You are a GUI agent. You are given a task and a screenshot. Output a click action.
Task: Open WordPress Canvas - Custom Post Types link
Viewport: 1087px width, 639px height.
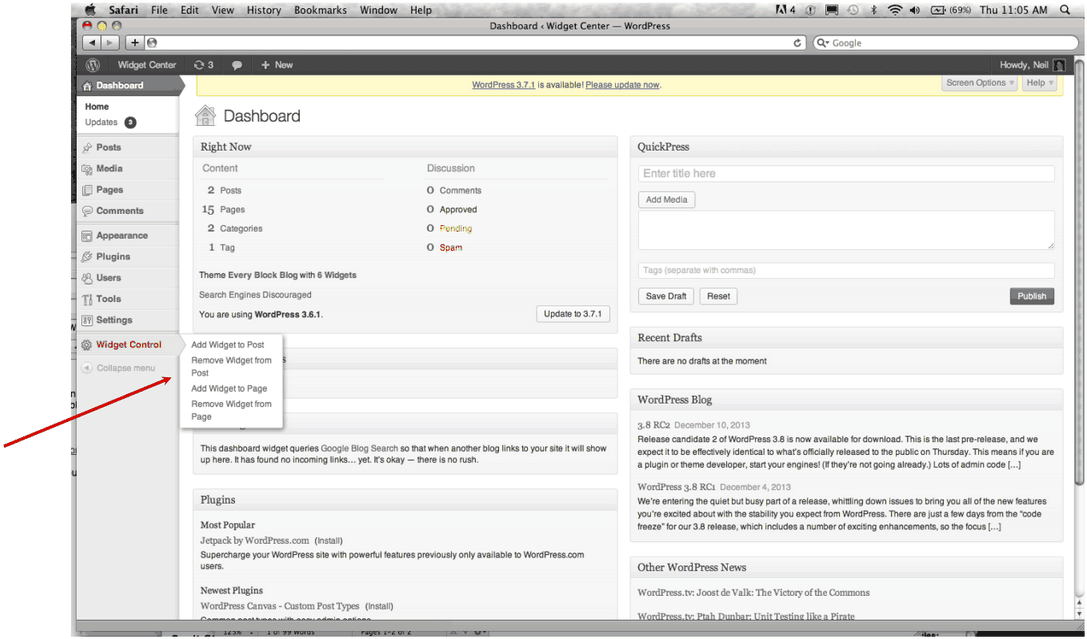(x=280, y=606)
